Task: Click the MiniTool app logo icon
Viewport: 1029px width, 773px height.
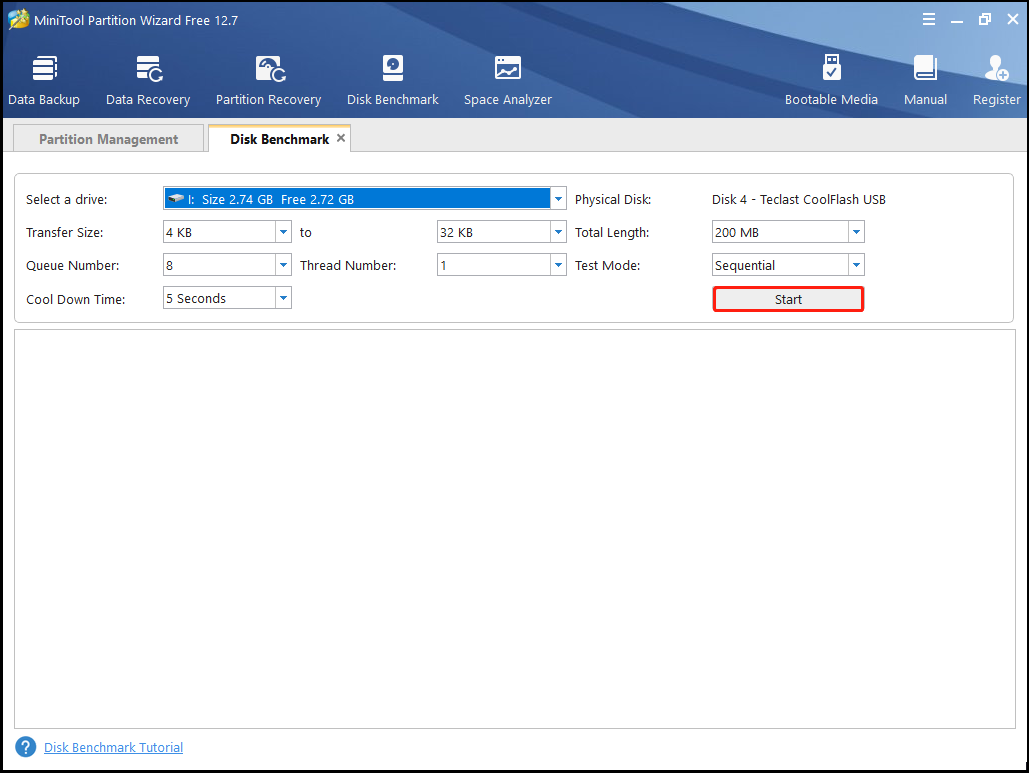Action: pos(18,20)
